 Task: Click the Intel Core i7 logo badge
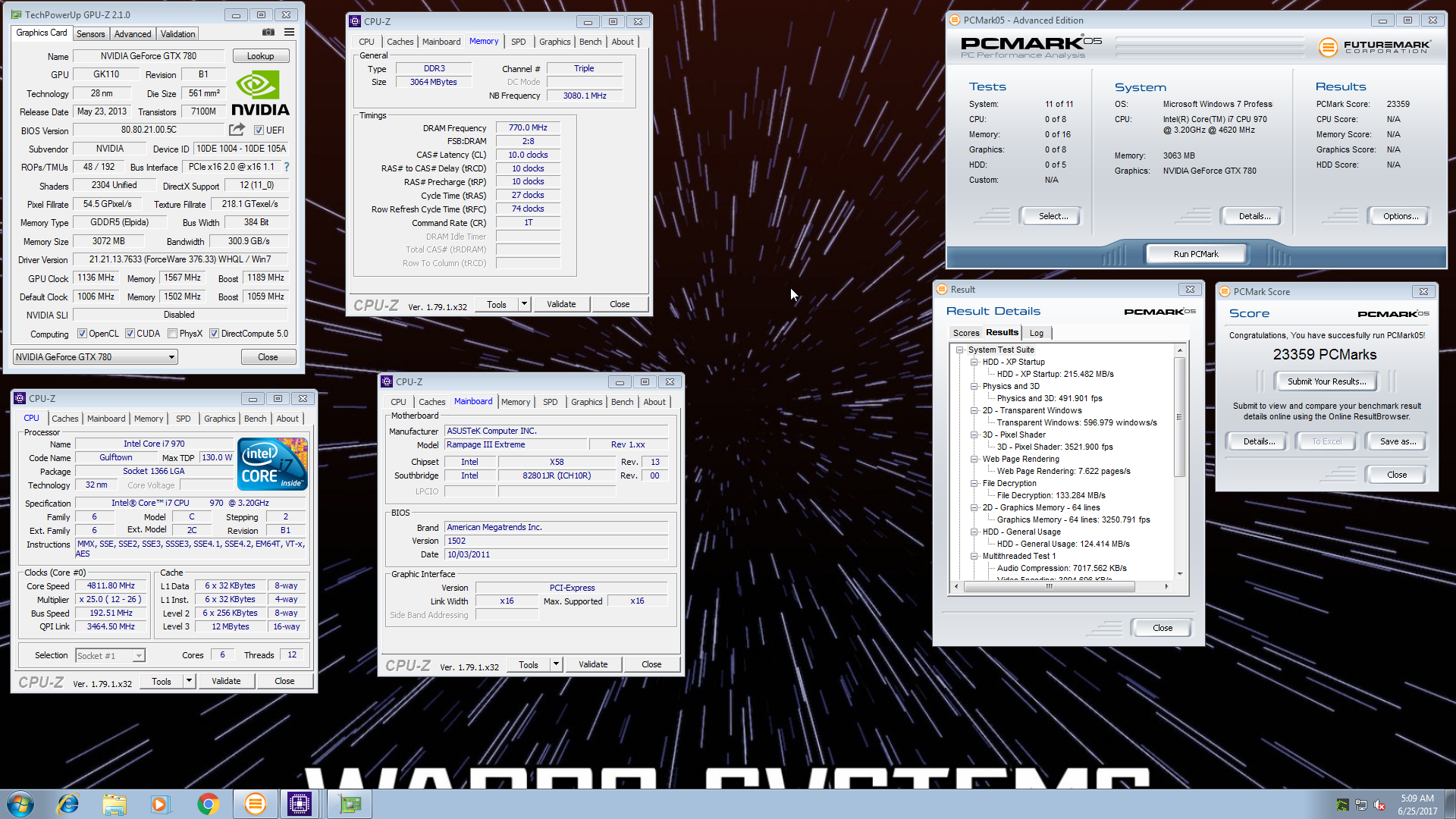coord(272,463)
